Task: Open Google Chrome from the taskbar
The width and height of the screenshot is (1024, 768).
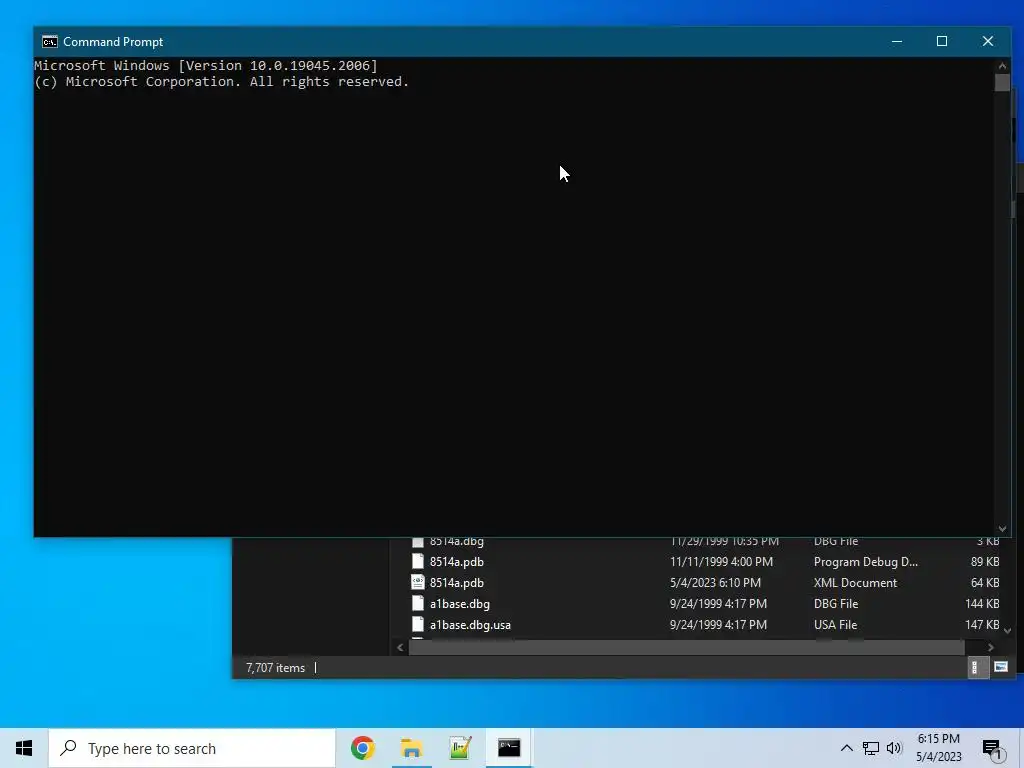Action: (x=362, y=748)
